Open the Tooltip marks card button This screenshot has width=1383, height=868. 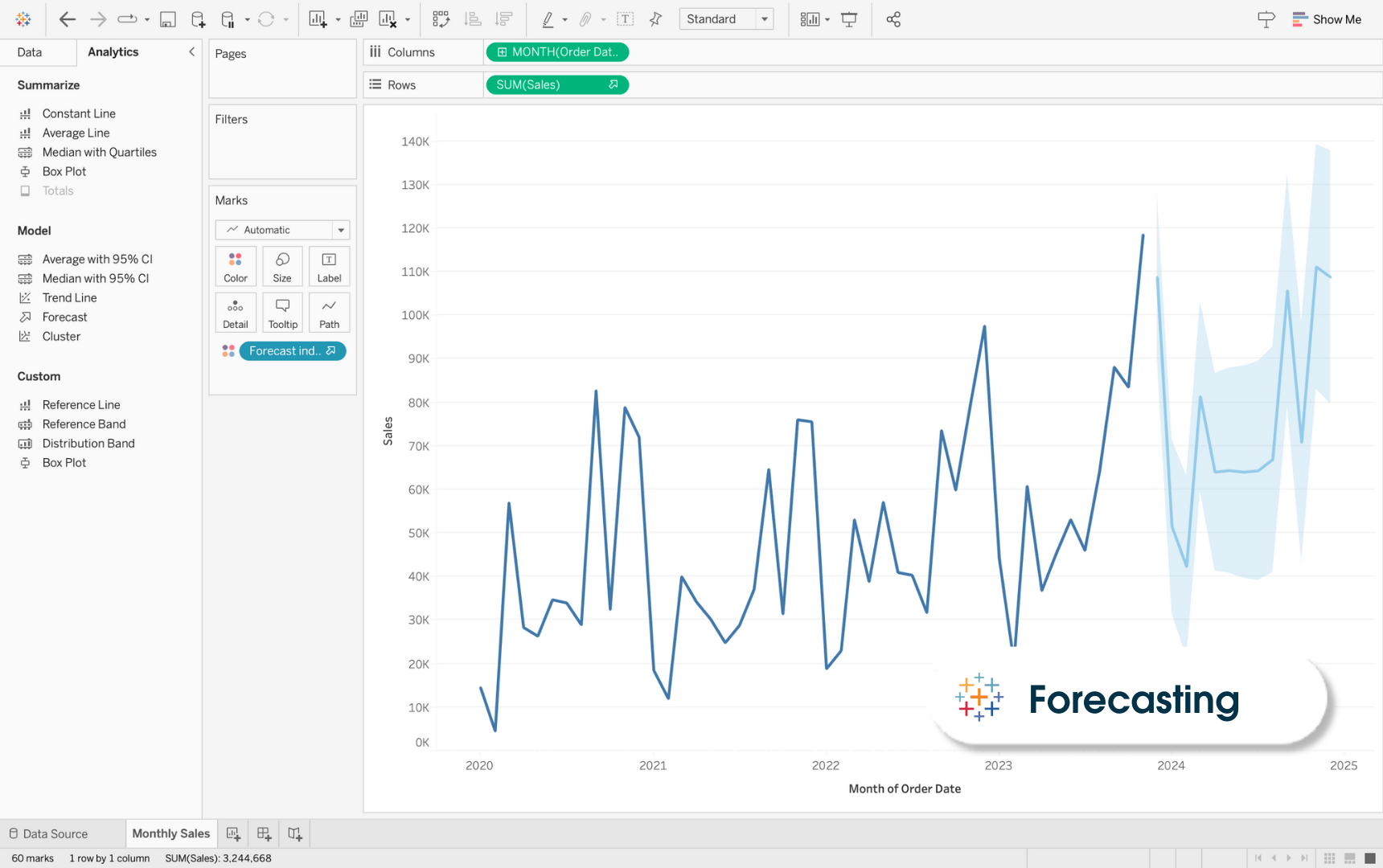pos(282,313)
